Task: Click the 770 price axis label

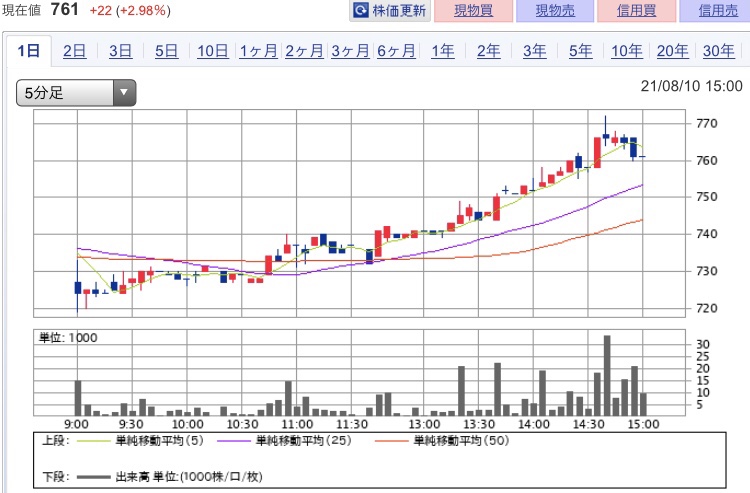Action: pyautogui.click(x=707, y=123)
